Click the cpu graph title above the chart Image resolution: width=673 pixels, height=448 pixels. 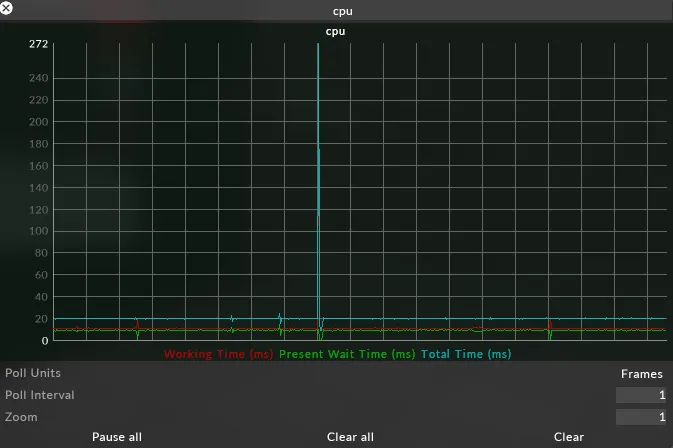coord(336,32)
